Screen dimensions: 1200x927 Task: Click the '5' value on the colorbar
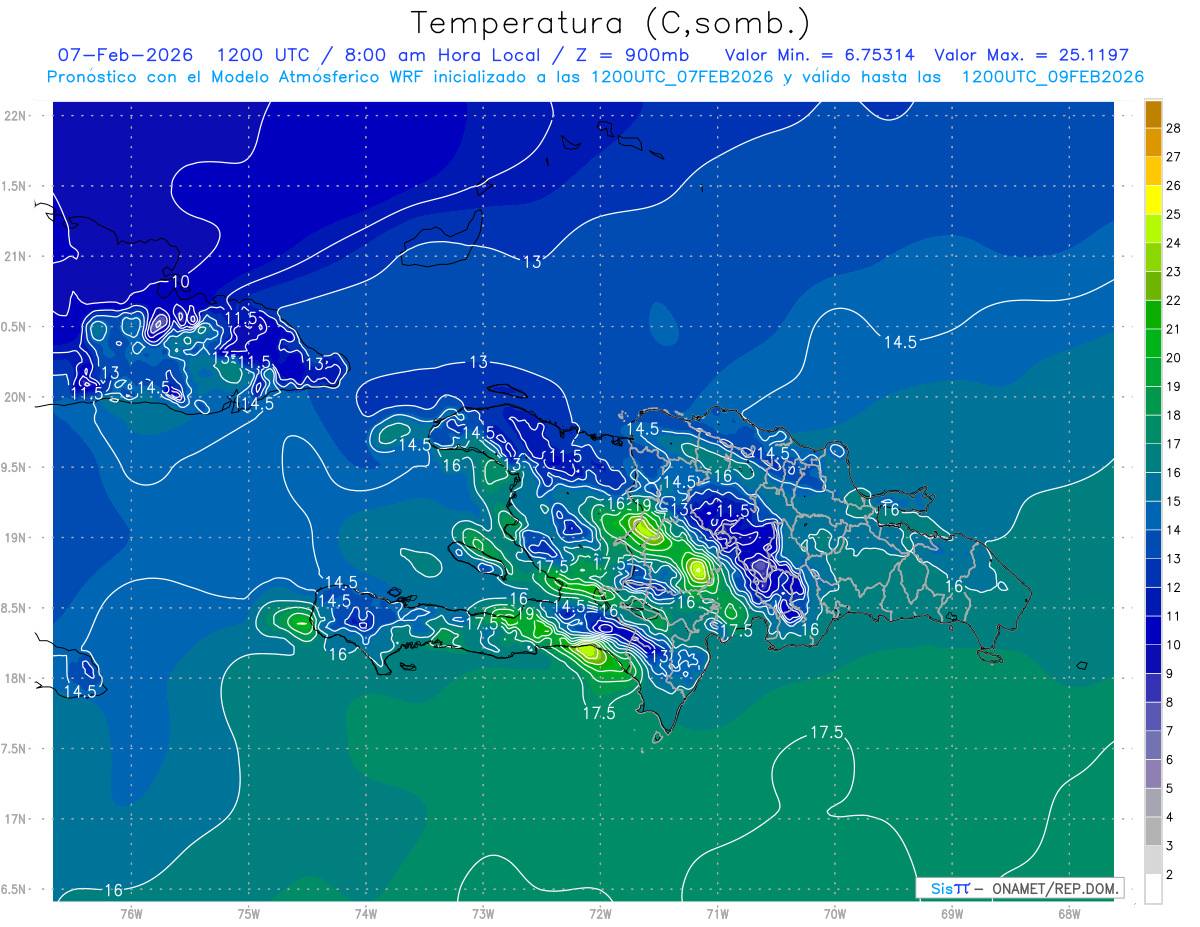[x=1170, y=788]
